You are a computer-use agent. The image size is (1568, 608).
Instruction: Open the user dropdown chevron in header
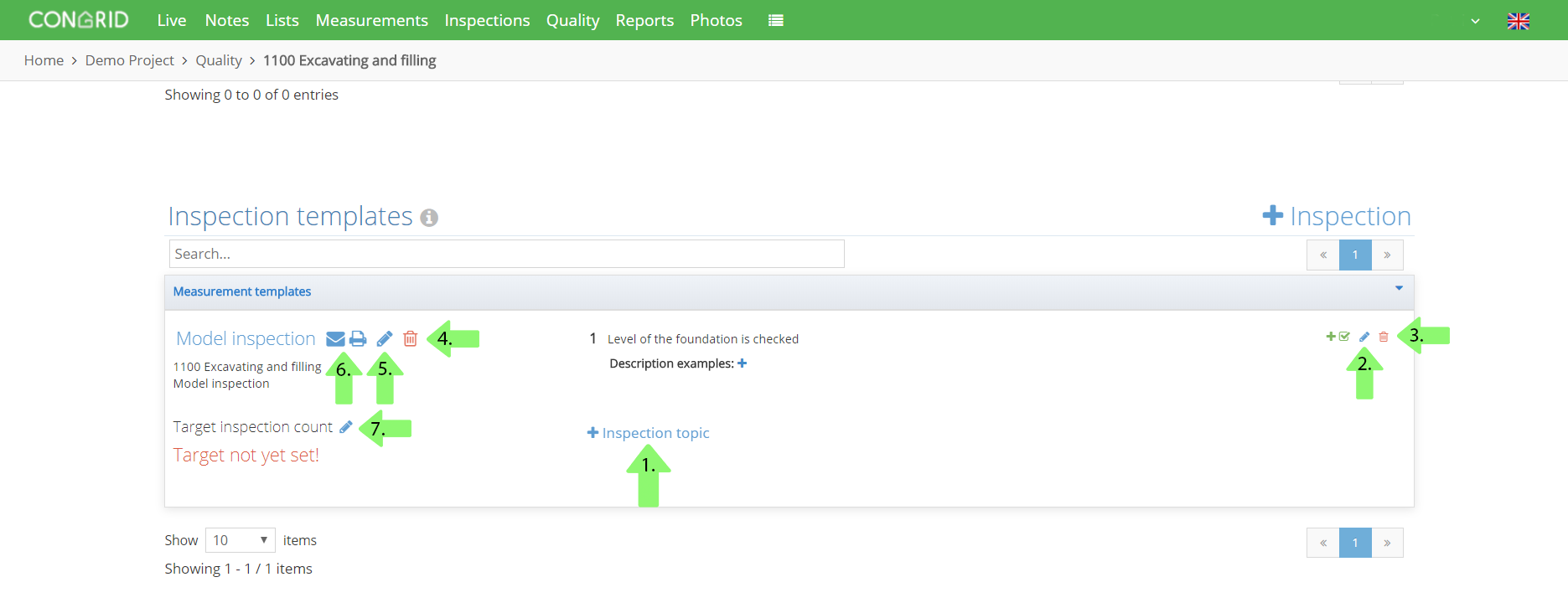(x=1475, y=21)
